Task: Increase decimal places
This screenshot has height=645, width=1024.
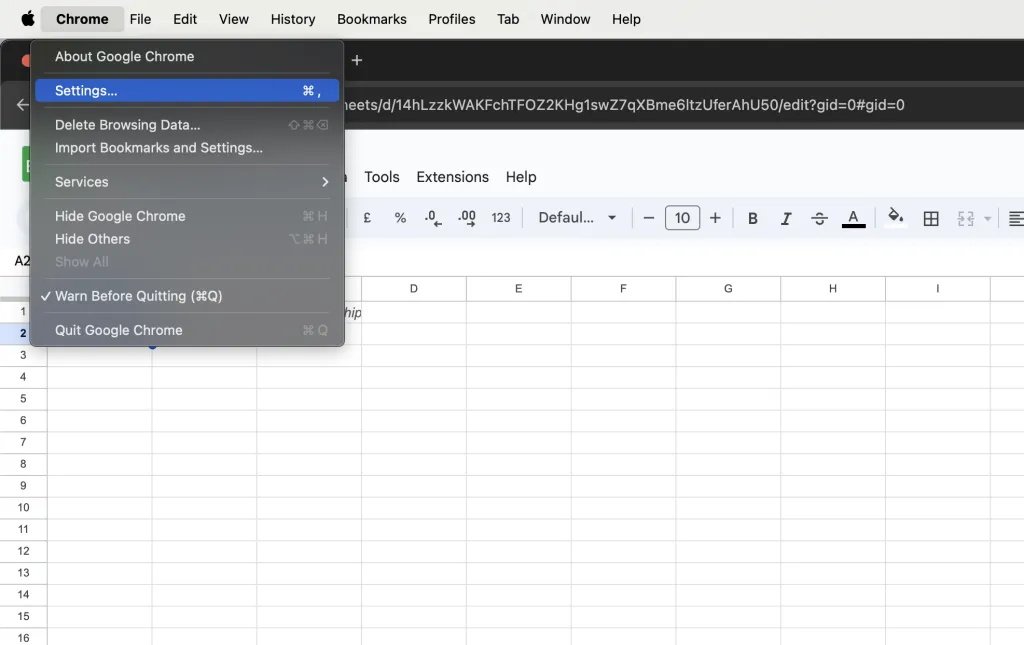Action: pyautogui.click(x=466, y=217)
